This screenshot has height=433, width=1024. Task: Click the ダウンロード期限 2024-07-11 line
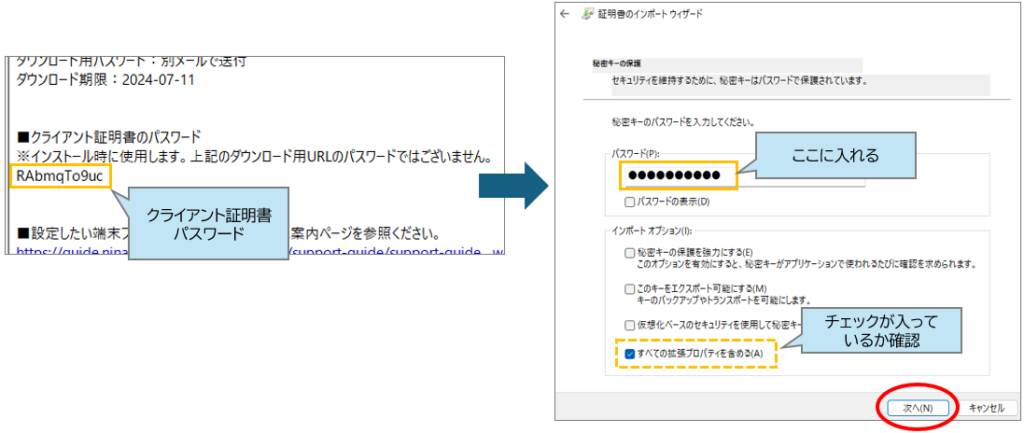[x=105, y=80]
